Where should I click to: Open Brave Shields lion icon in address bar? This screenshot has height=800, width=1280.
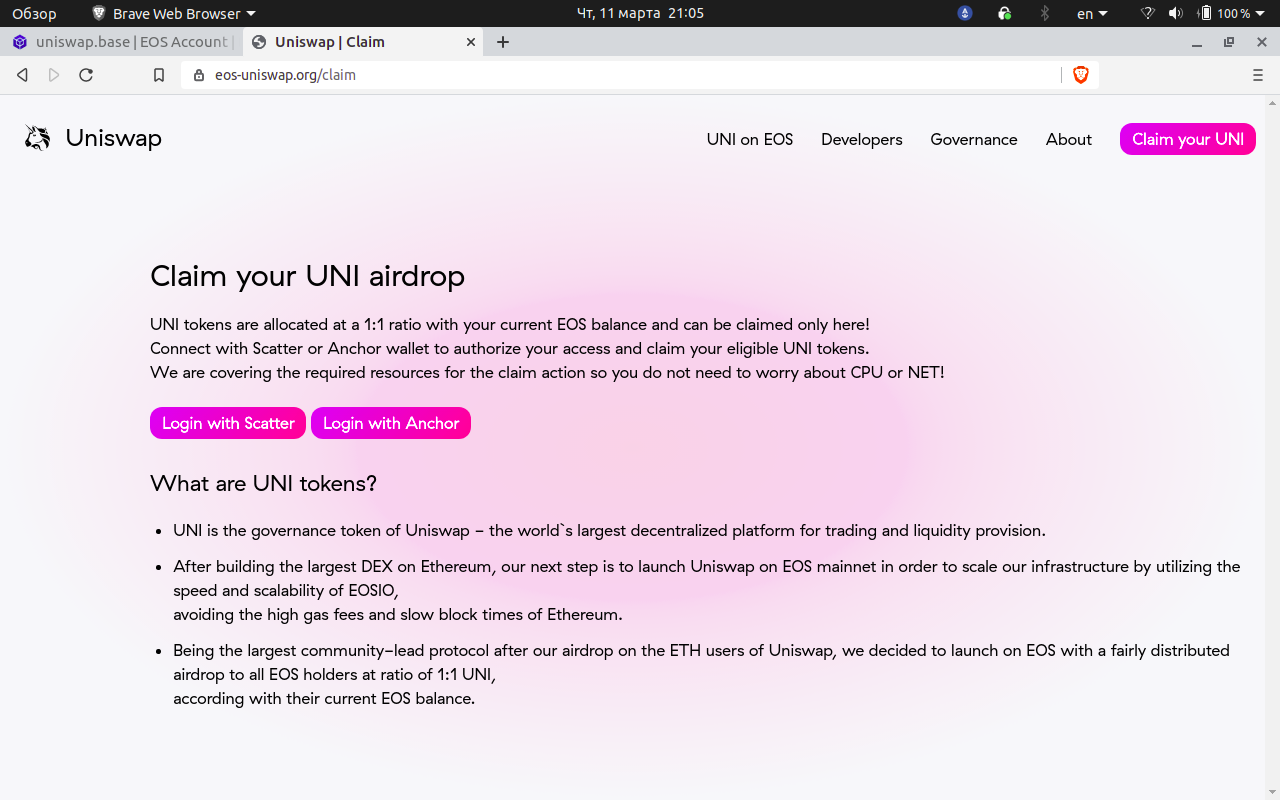click(x=1080, y=75)
